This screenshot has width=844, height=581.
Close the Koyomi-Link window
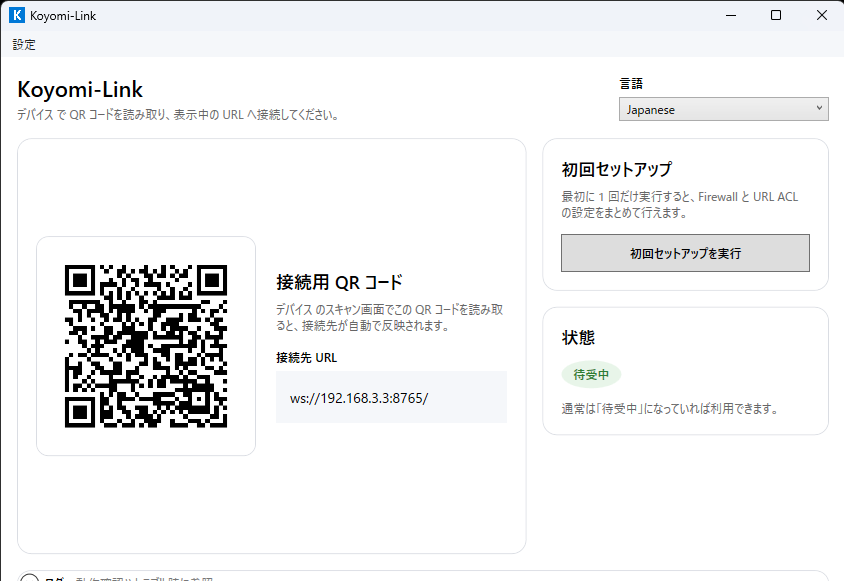click(x=821, y=15)
